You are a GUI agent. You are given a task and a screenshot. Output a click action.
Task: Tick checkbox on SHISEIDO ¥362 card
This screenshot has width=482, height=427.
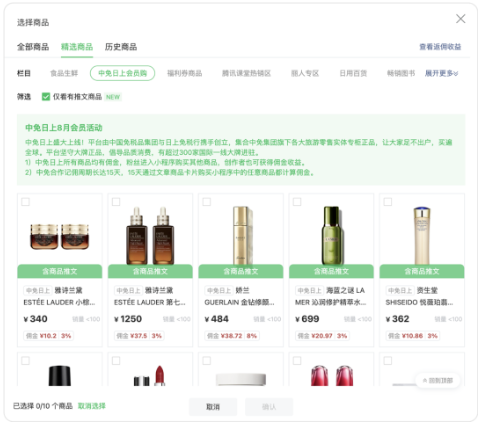(x=388, y=202)
